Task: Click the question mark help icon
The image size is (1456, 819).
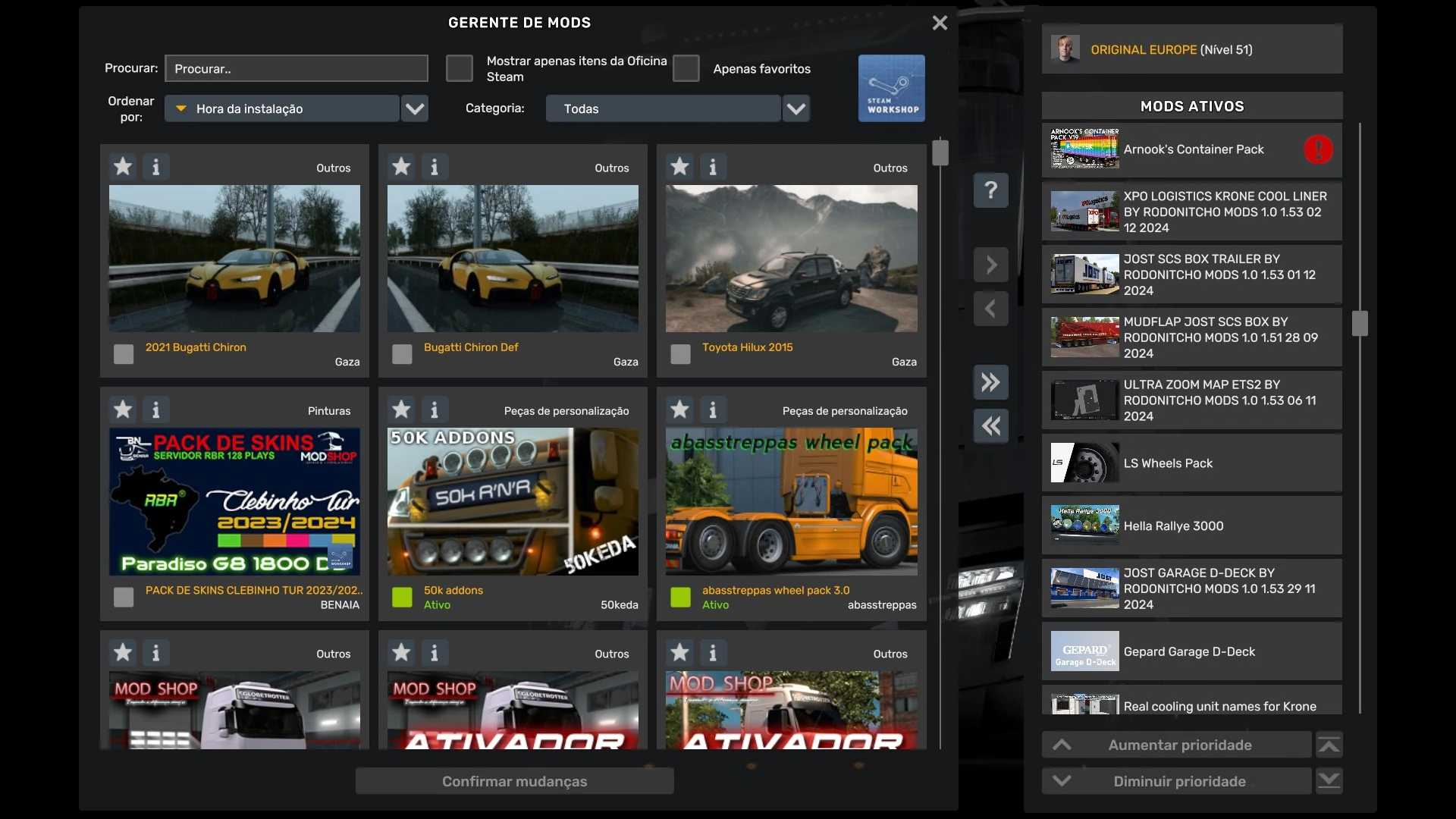Action: pos(990,190)
